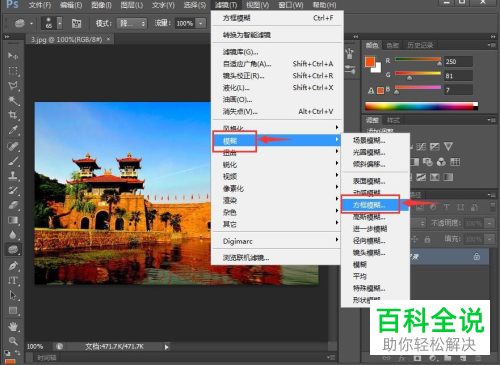This screenshot has width=500, height=365.
Task: Click foreground color swatch in Color panel
Action: (x=370, y=62)
